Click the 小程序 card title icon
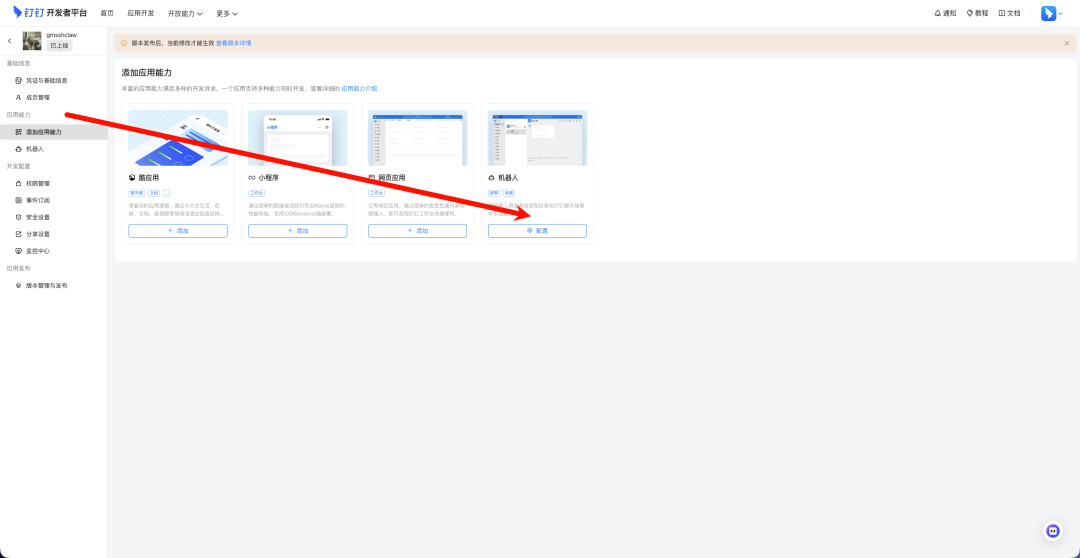The width and height of the screenshot is (1080, 558). point(252,178)
